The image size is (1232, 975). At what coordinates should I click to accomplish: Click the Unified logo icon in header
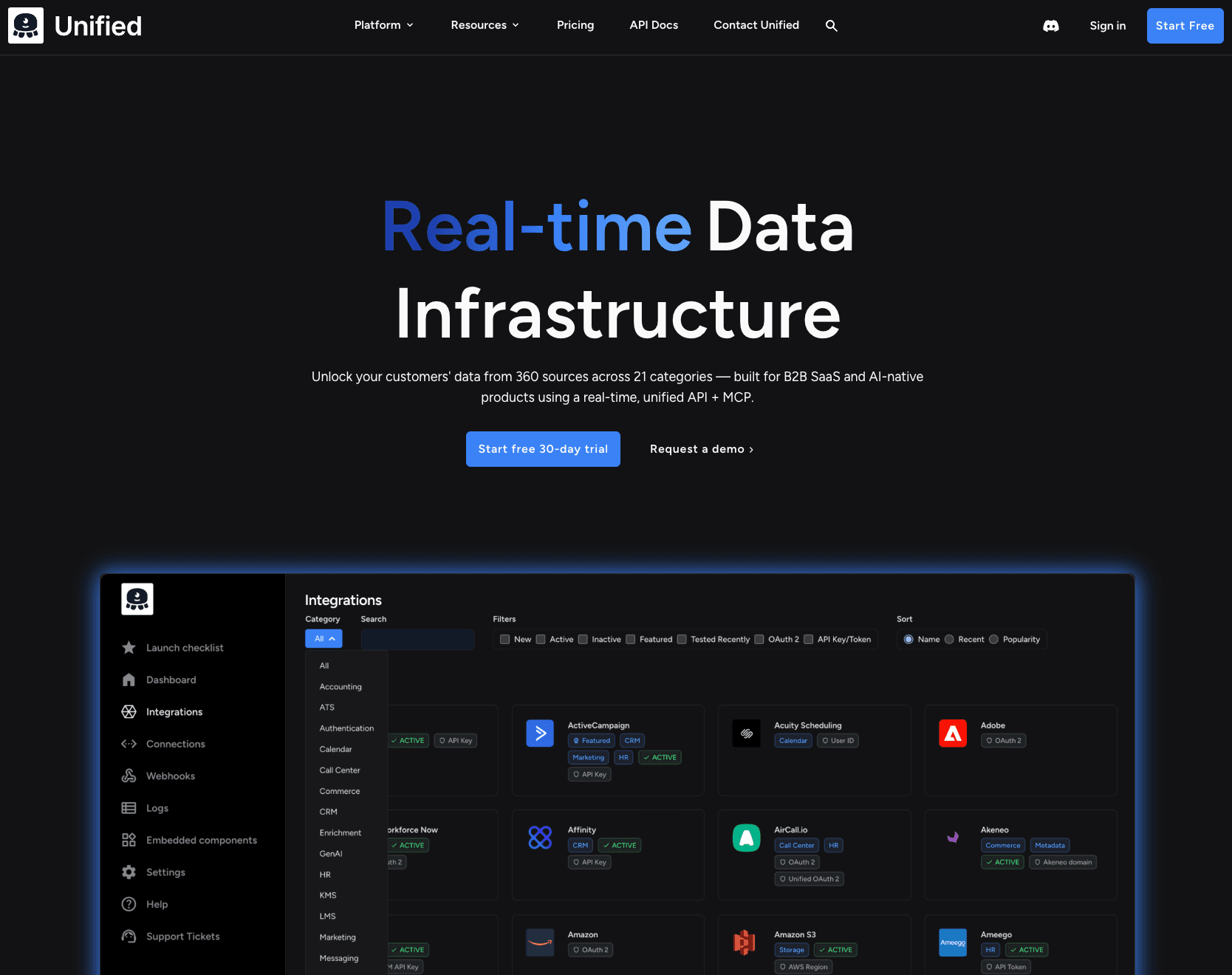point(26,26)
